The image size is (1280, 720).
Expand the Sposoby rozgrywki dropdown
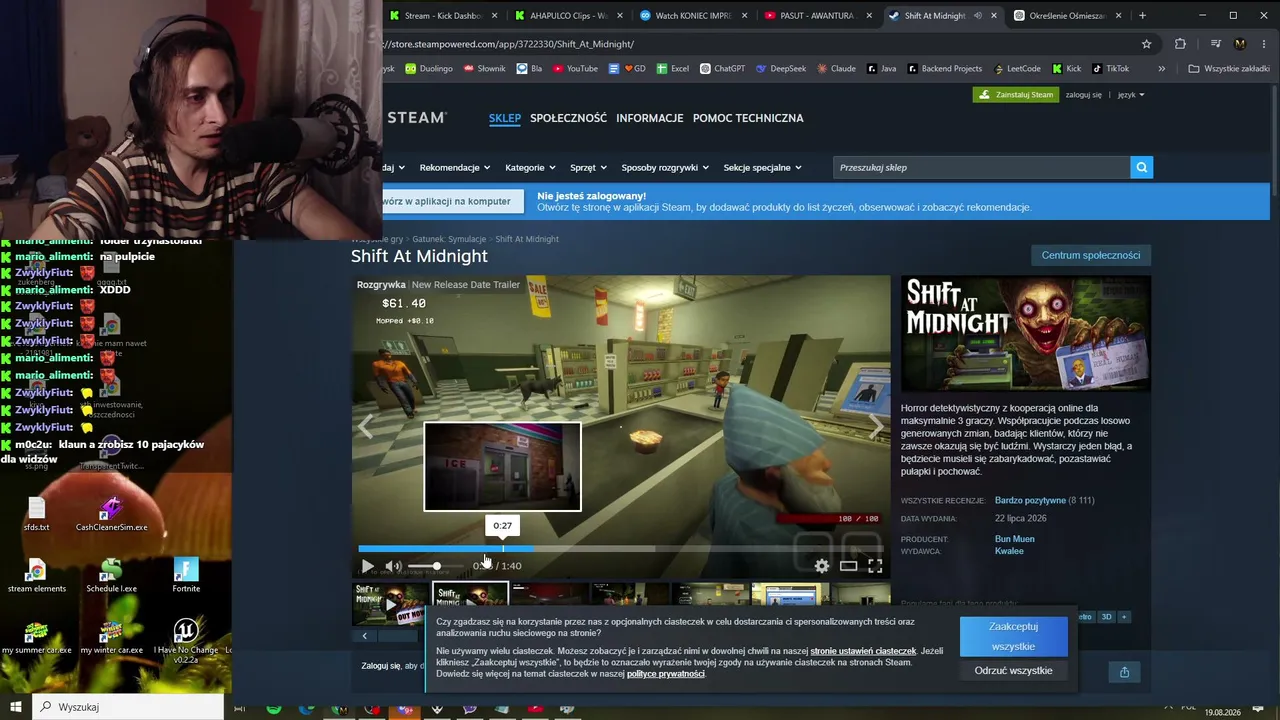(x=665, y=168)
